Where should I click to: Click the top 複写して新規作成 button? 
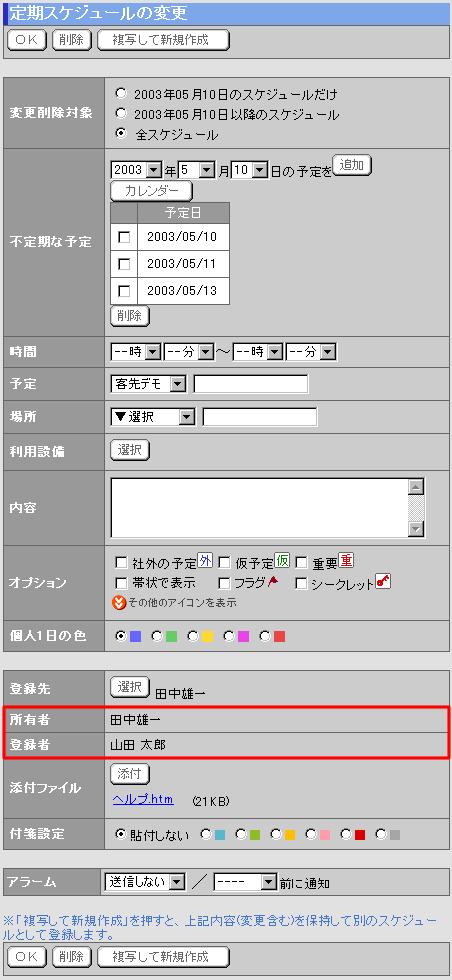click(164, 40)
